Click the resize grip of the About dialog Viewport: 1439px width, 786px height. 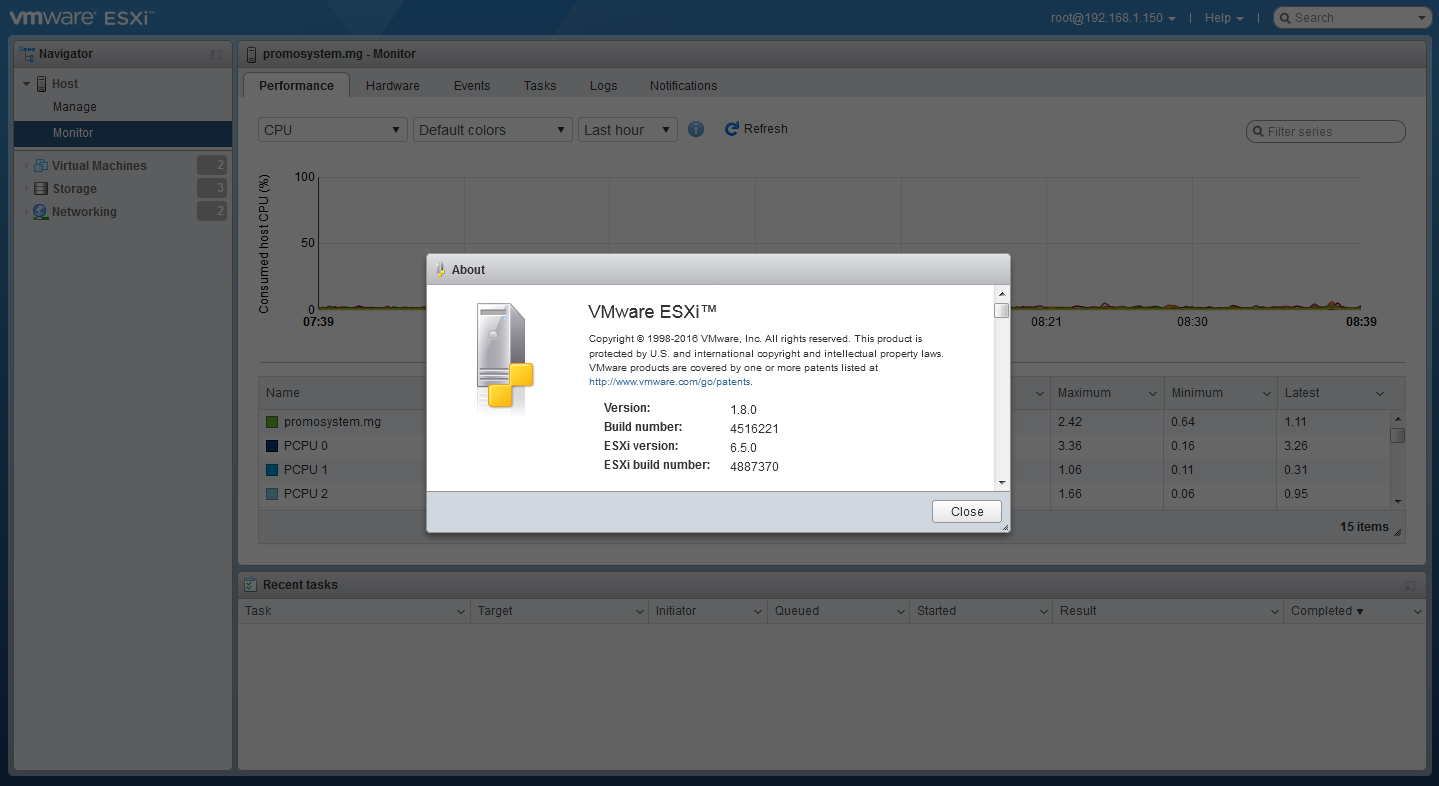[1005, 527]
